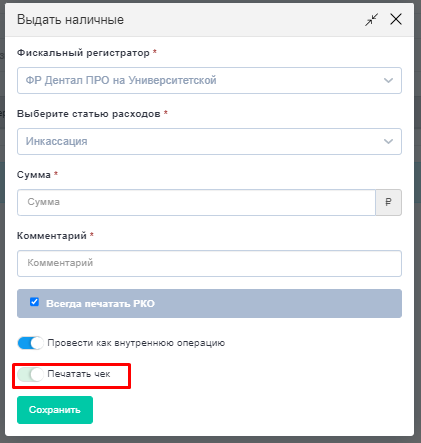Click the ruble currency symbol addon

click(x=388, y=202)
